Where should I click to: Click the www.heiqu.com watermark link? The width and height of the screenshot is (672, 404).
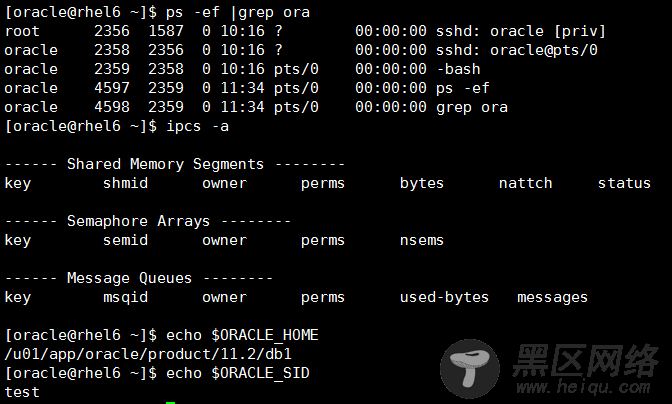583,387
